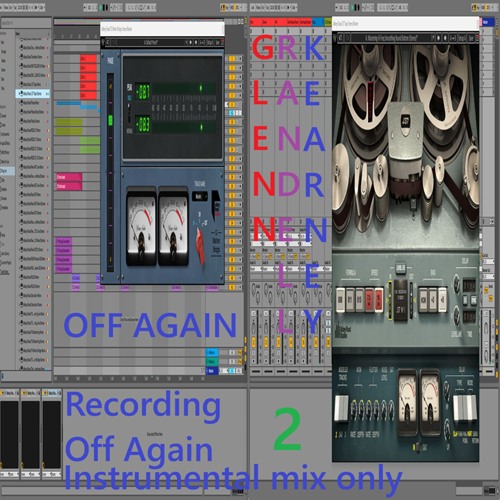Select the red 15 ips speed button
Screen dimensions: 500x500
click(x=379, y=299)
